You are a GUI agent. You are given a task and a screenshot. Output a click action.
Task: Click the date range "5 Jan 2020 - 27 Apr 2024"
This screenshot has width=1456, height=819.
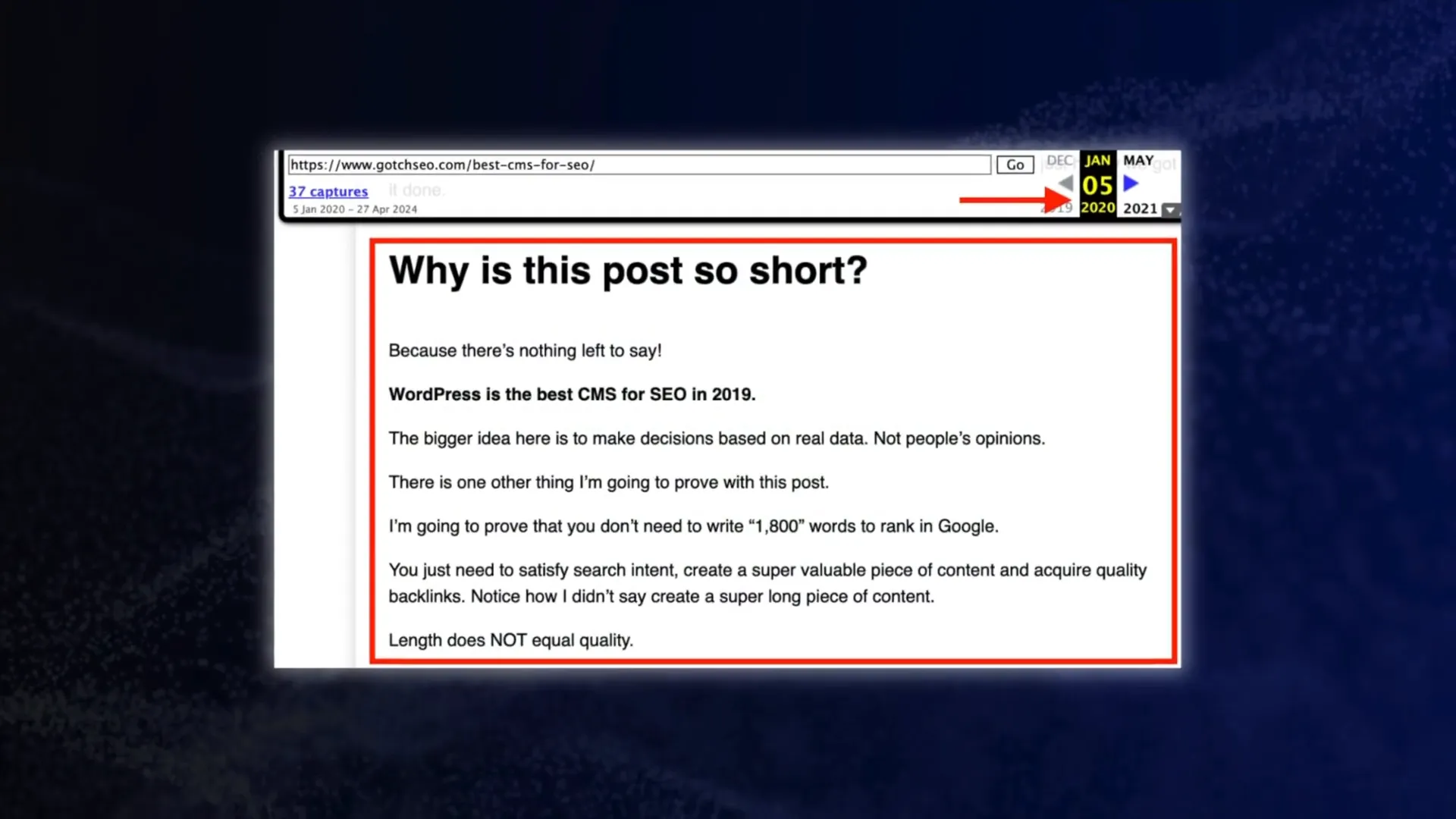(x=355, y=209)
